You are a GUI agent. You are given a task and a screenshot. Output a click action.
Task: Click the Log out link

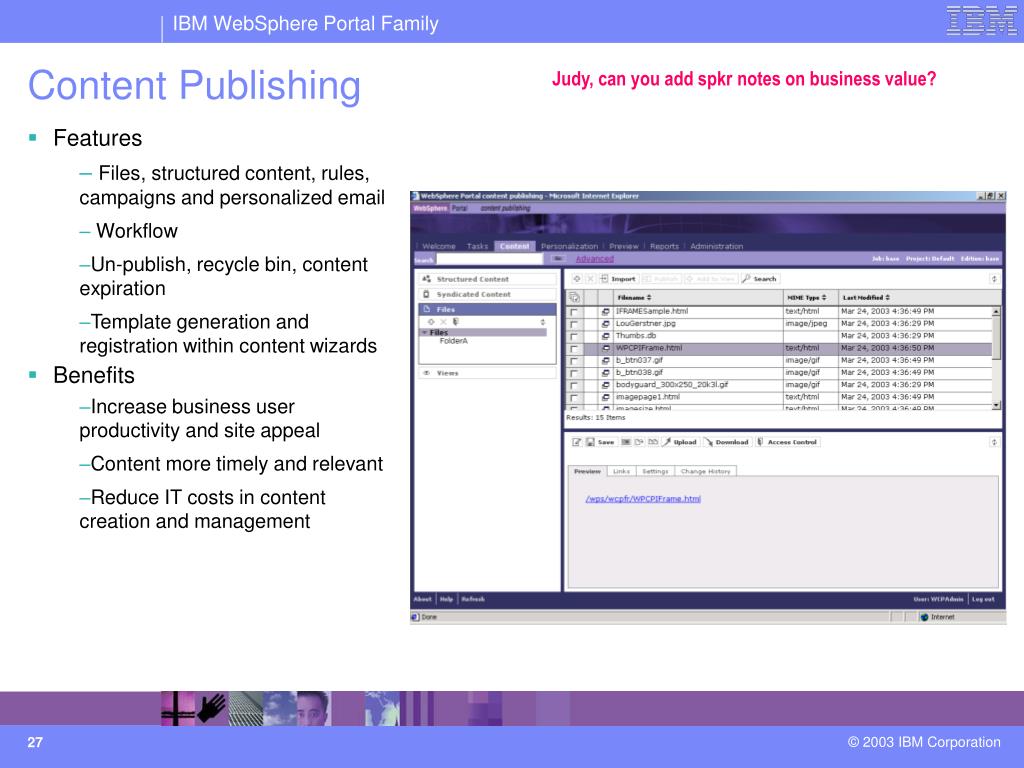[x=983, y=599]
